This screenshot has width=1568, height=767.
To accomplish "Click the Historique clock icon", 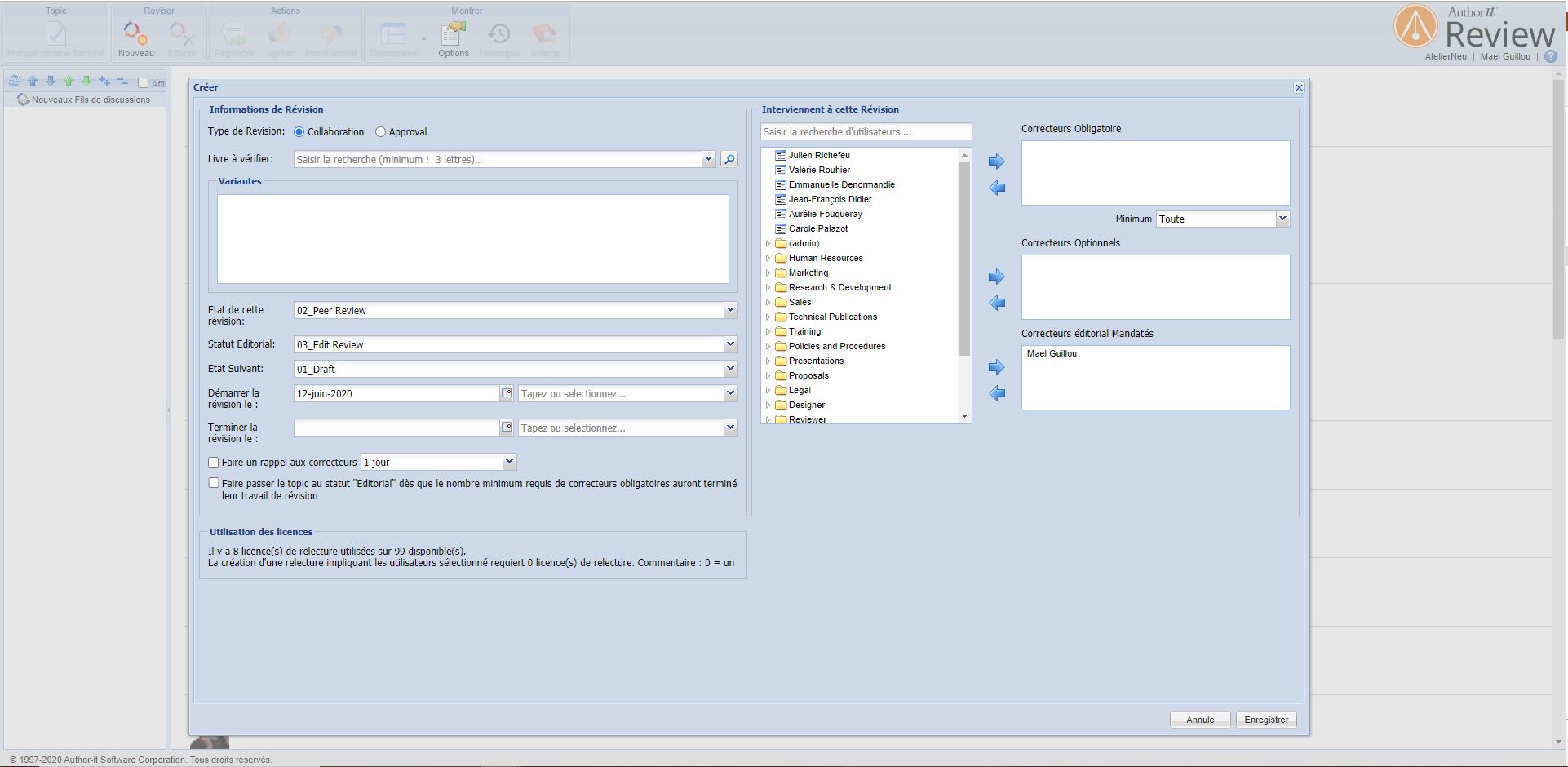I will 499,34.
